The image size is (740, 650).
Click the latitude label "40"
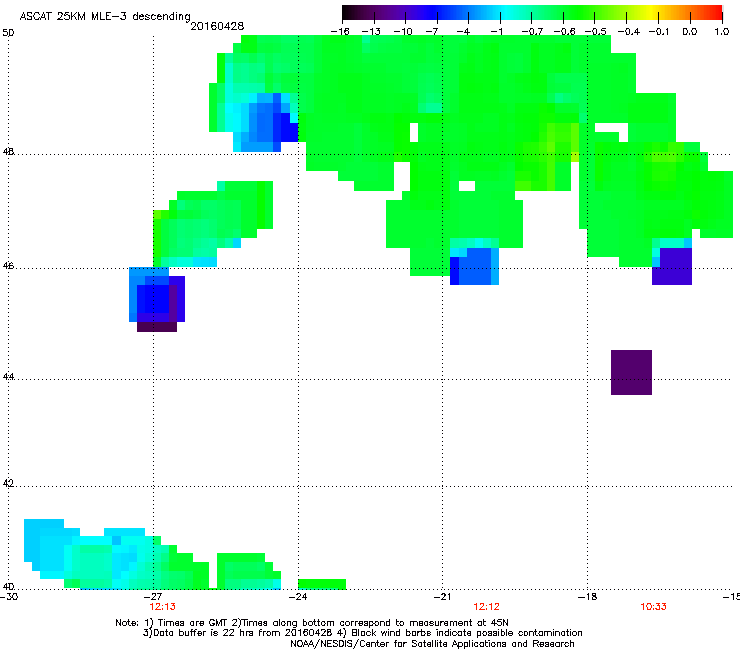pos(8,587)
